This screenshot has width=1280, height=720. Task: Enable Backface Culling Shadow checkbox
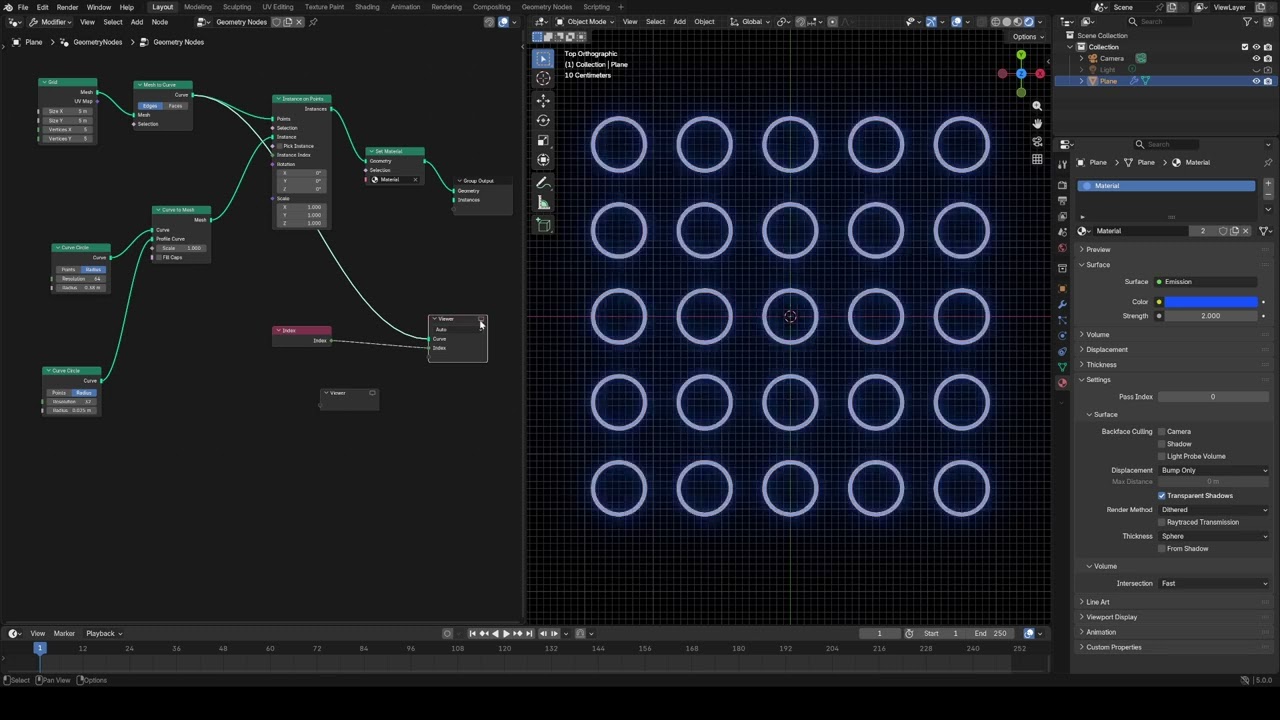click(1162, 444)
